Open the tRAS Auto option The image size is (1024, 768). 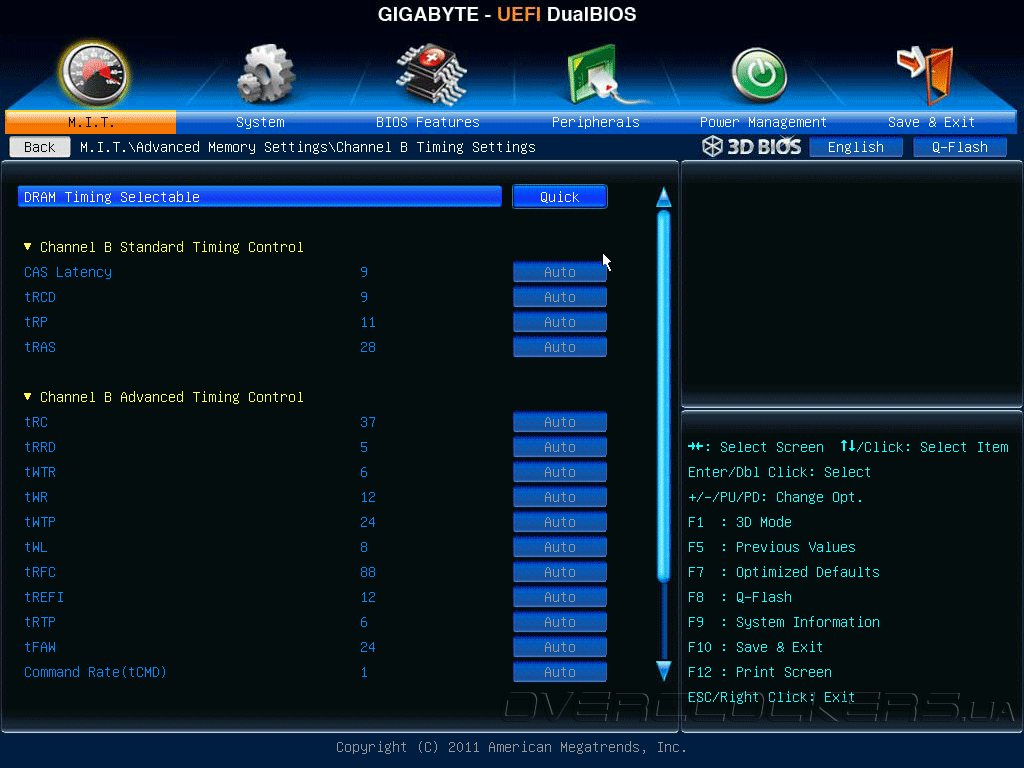tap(560, 347)
